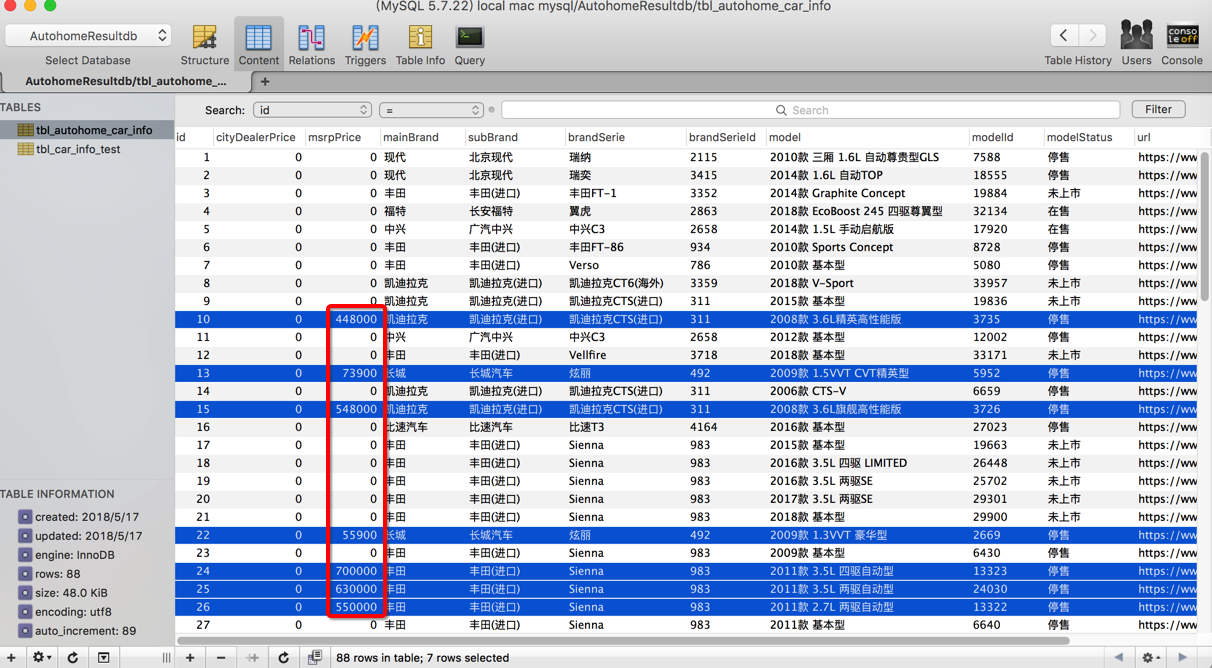Open the filter operator dropdown
Viewport: 1212px width, 668px height.
pos(431,110)
